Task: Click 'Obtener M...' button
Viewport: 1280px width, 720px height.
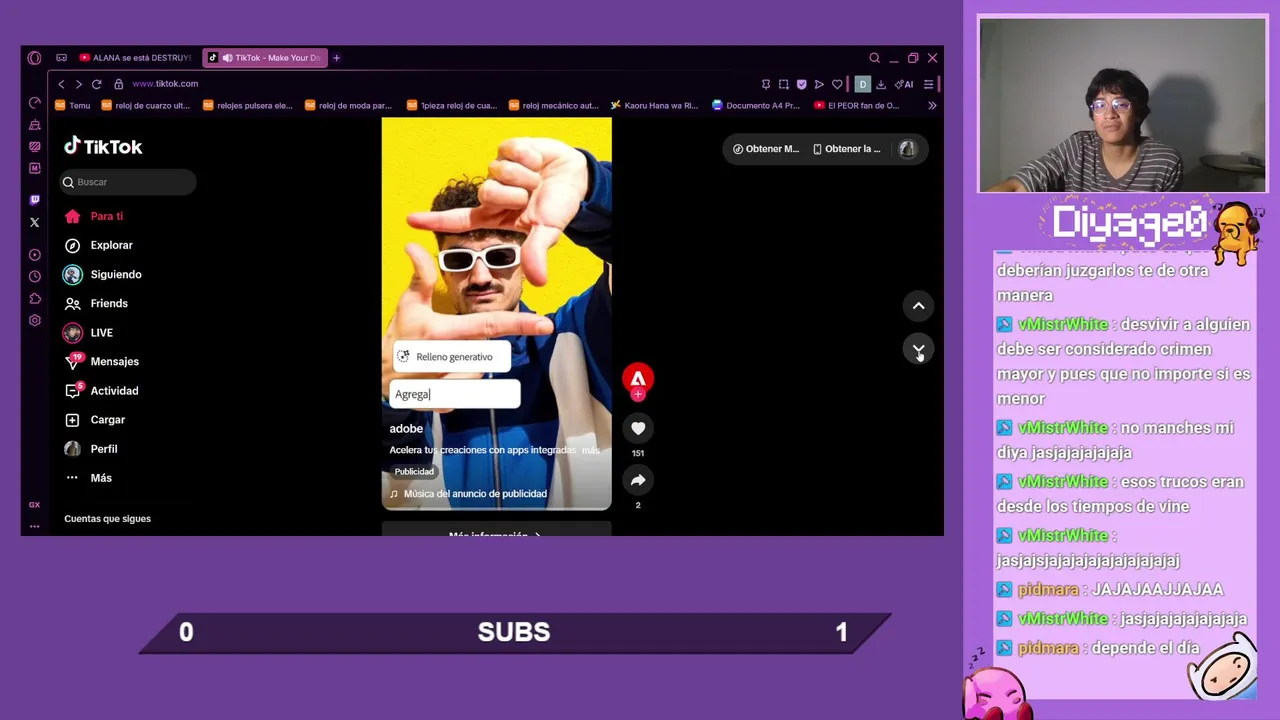Action: pyautogui.click(x=766, y=149)
